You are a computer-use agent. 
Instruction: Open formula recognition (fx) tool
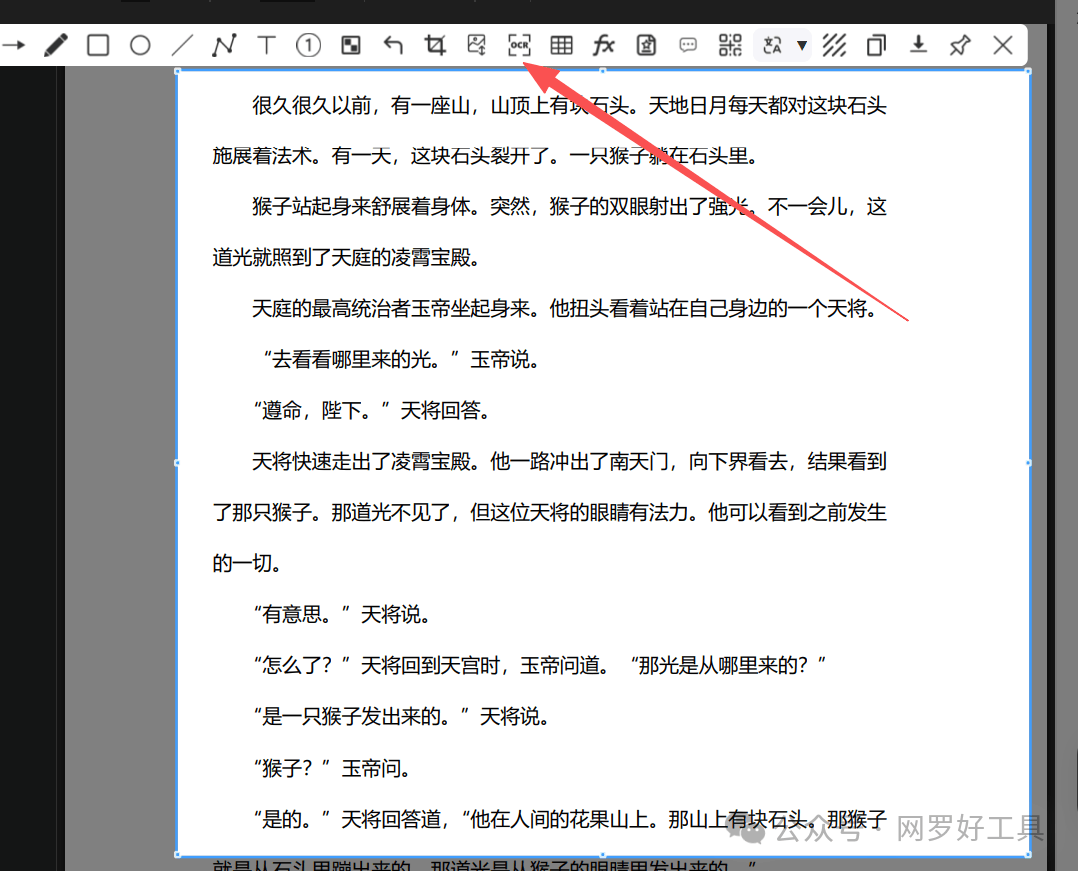point(604,45)
